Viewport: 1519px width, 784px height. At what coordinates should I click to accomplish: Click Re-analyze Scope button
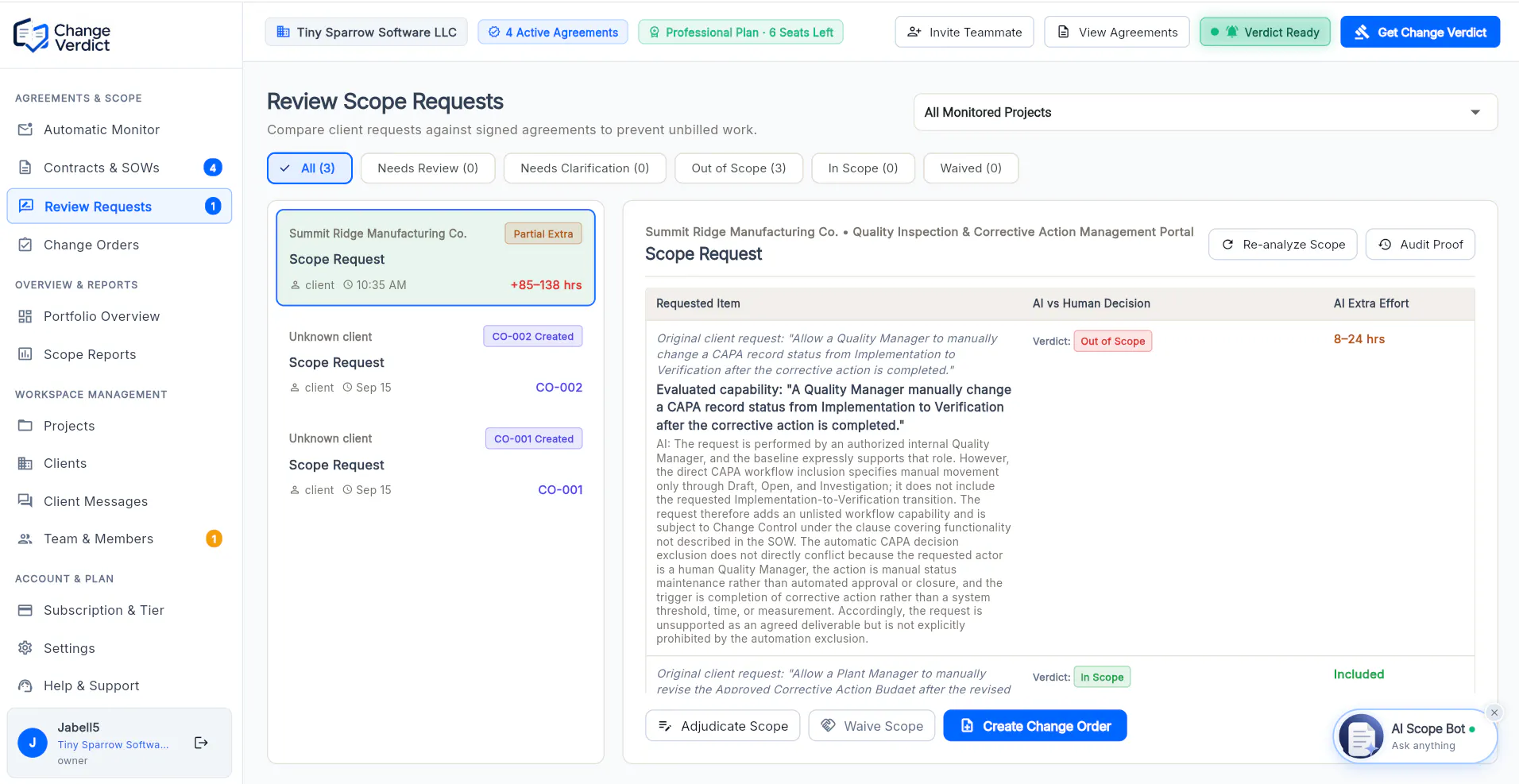[1283, 245]
